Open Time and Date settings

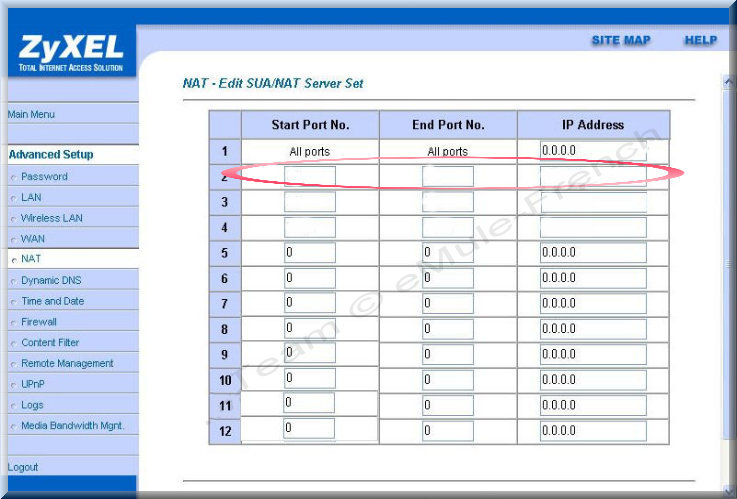pyautogui.click(x=53, y=301)
